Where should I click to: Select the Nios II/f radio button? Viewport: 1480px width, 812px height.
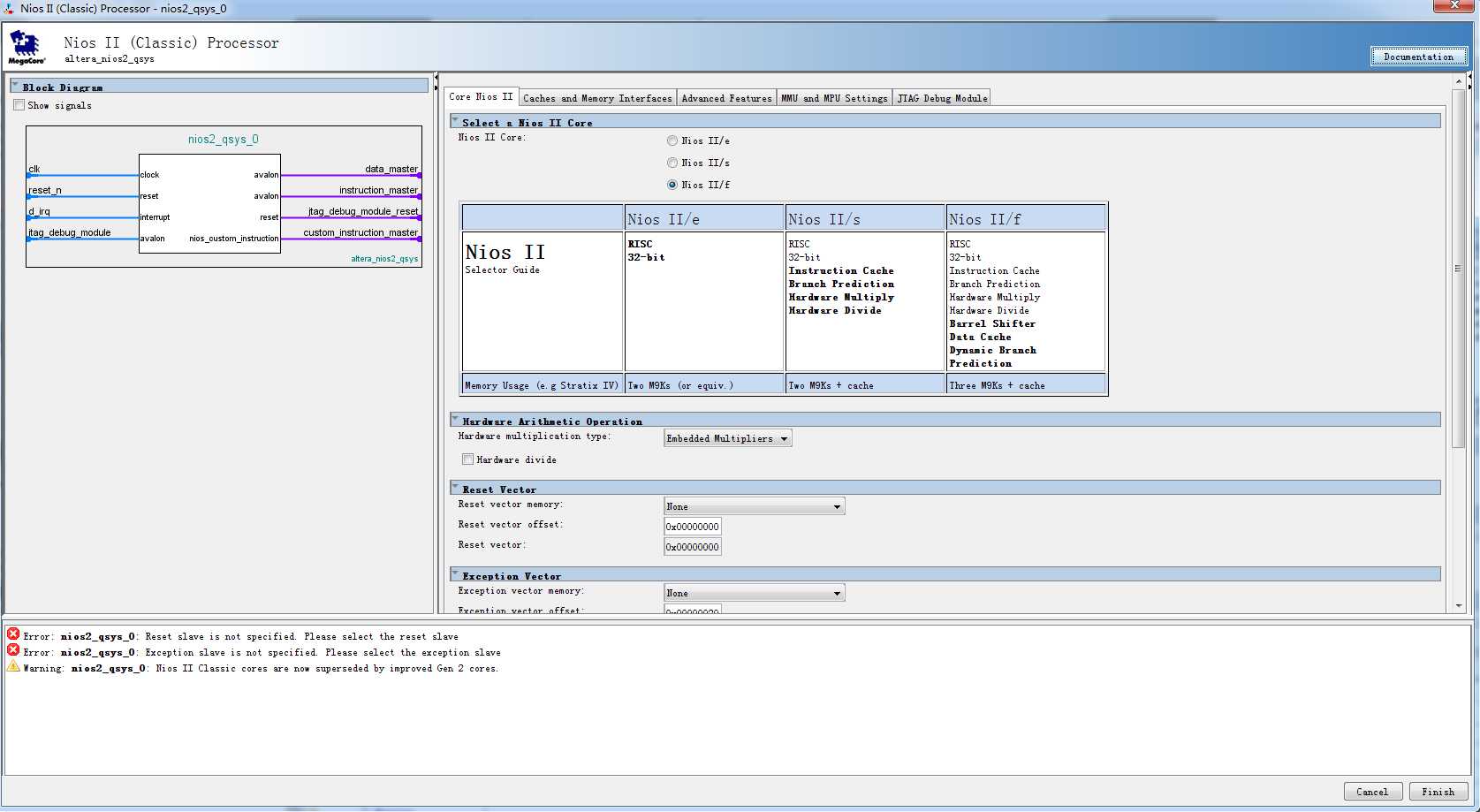coord(672,185)
